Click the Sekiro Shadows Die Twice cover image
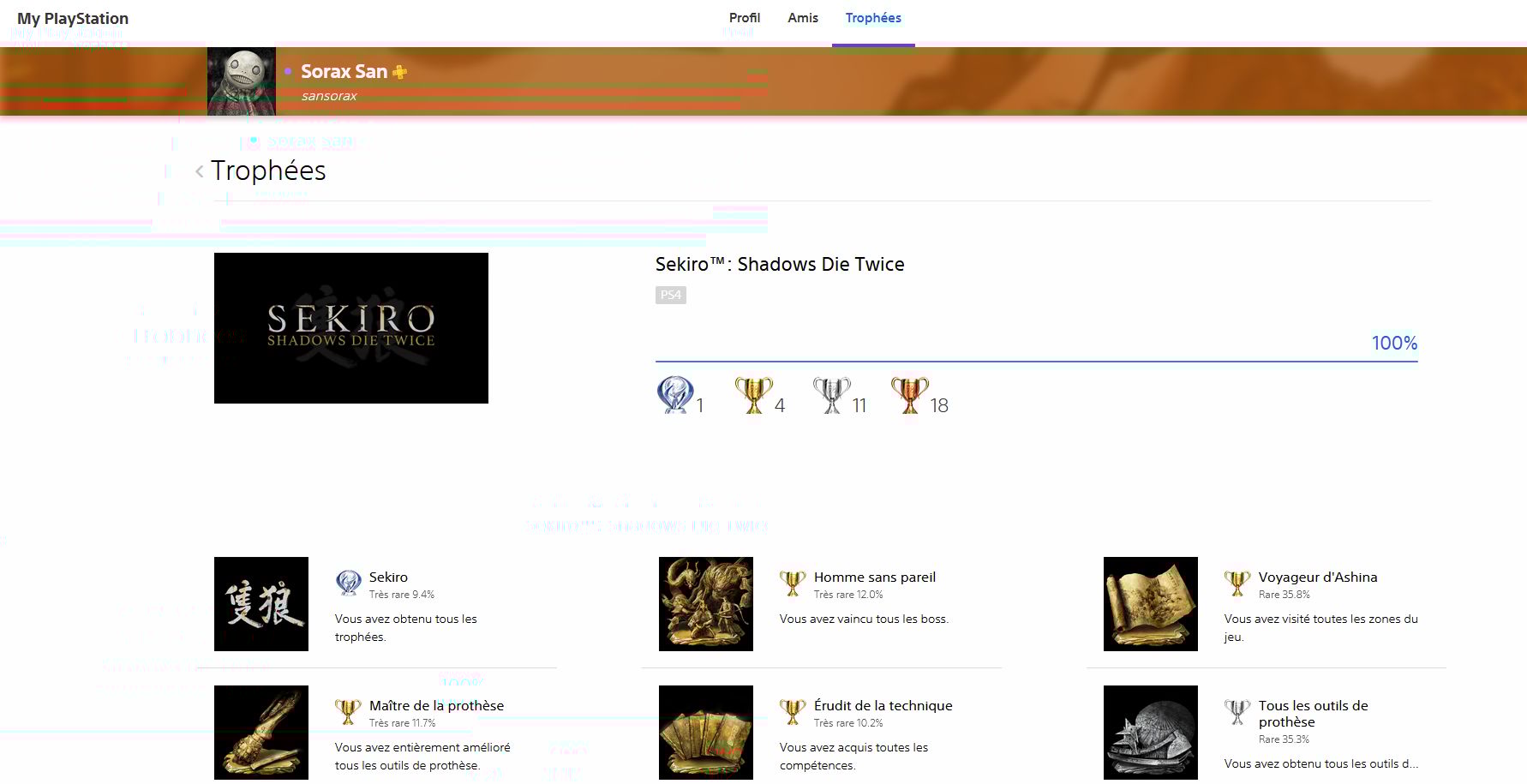Screen dimensions: 1527x784 coord(351,328)
